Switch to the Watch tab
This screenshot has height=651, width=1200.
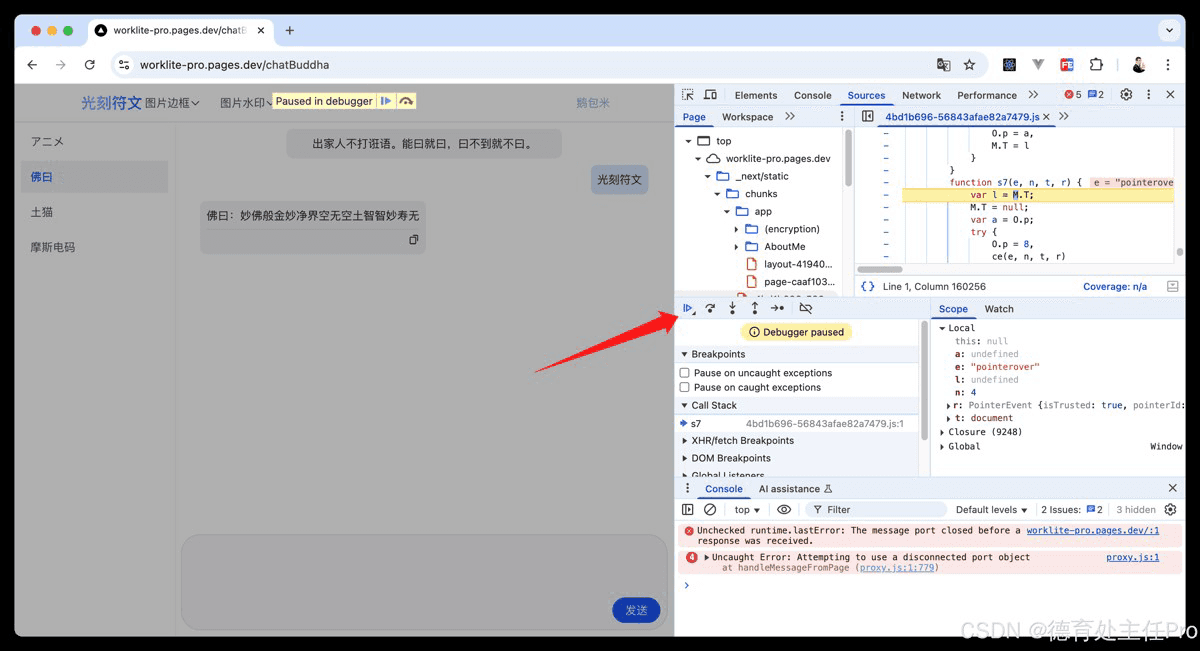click(999, 309)
